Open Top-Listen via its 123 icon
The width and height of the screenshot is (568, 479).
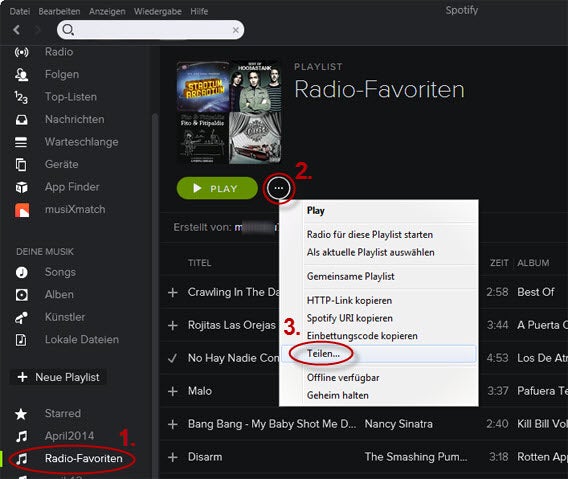21,97
